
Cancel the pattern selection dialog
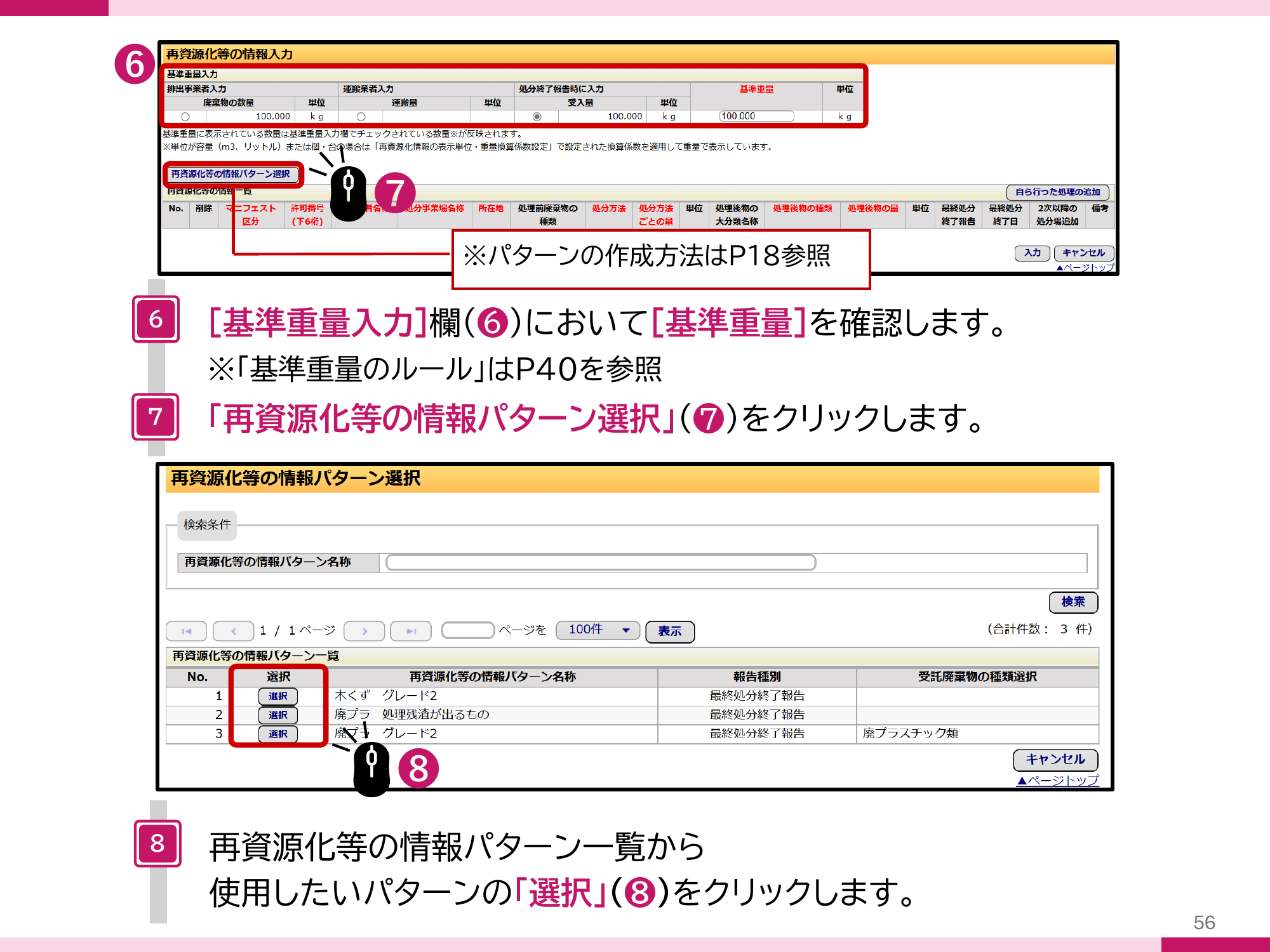point(1055,759)
